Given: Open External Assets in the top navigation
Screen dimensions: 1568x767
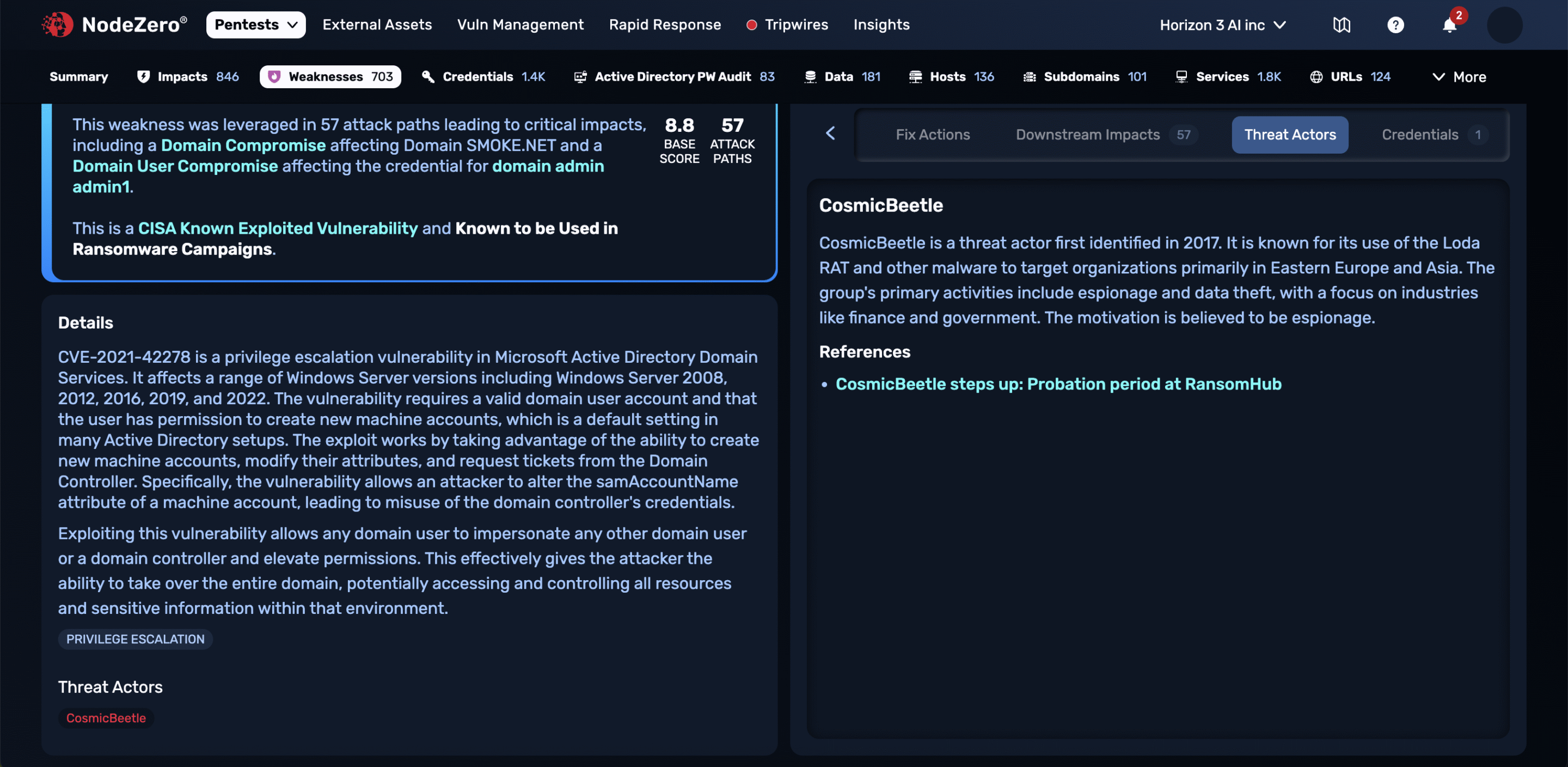Looking at the screenshot, I should [x=377, y=25].
